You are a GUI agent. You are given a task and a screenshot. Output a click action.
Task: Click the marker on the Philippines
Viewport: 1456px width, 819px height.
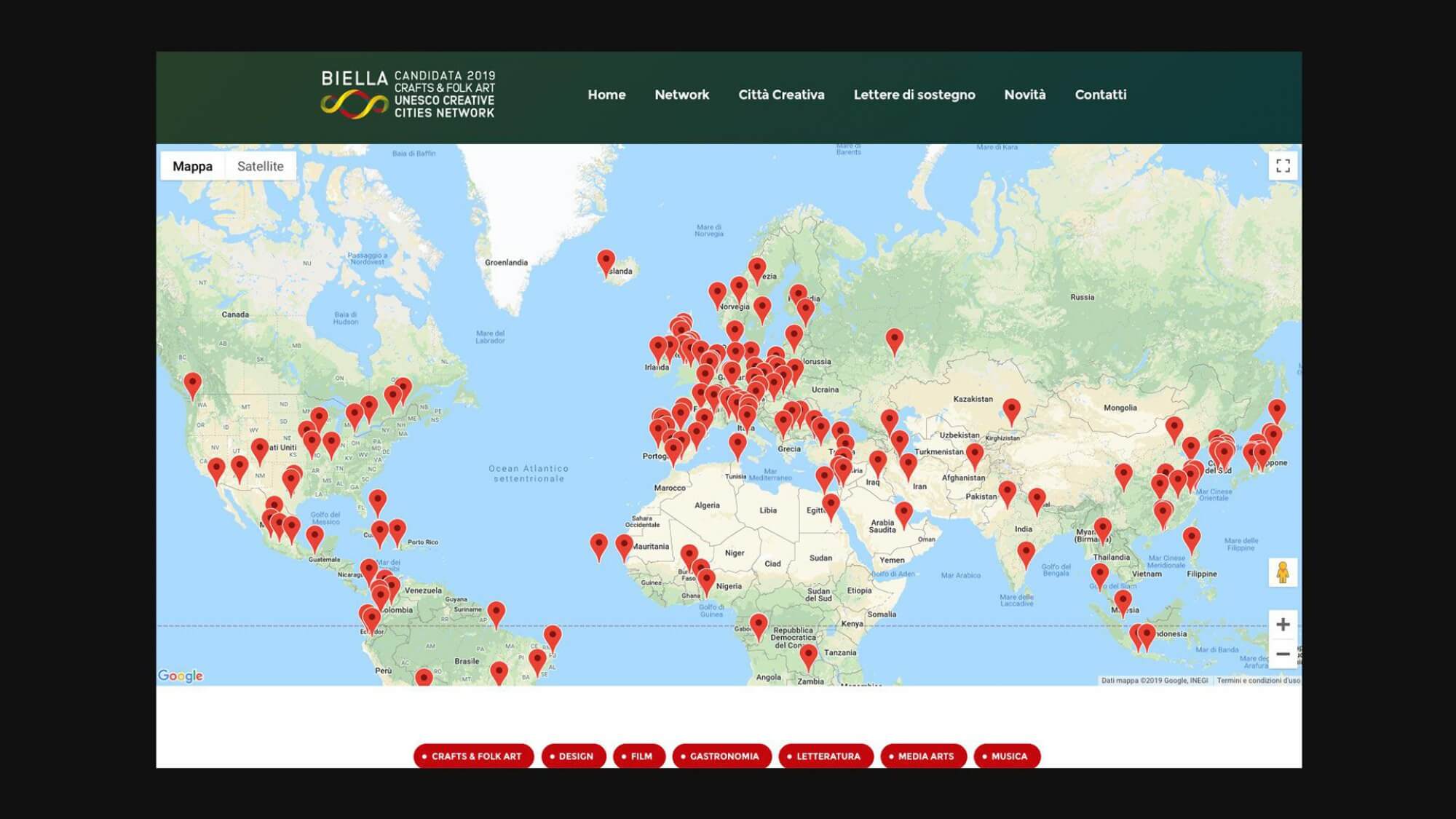1192,540
